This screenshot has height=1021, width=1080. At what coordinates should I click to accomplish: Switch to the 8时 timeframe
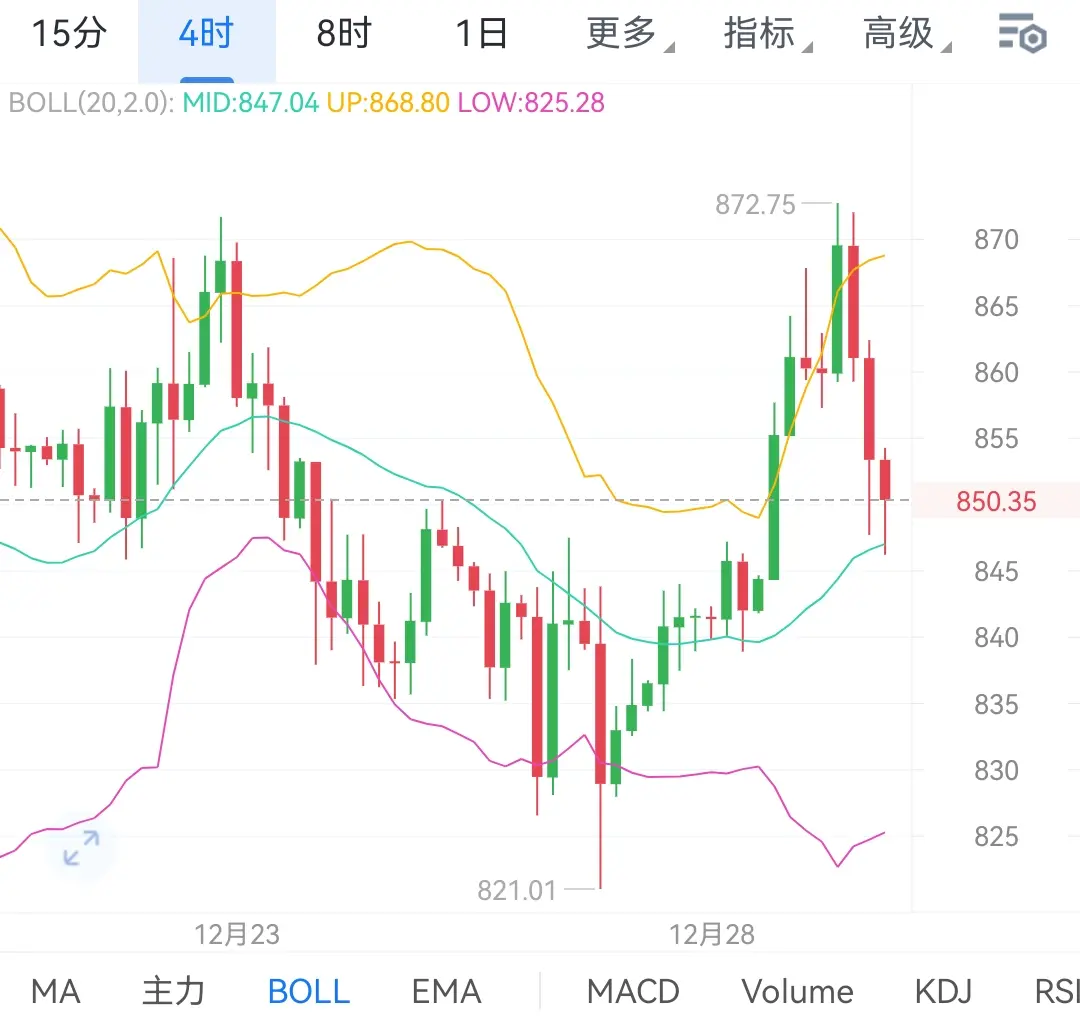[x=344, y=33]
